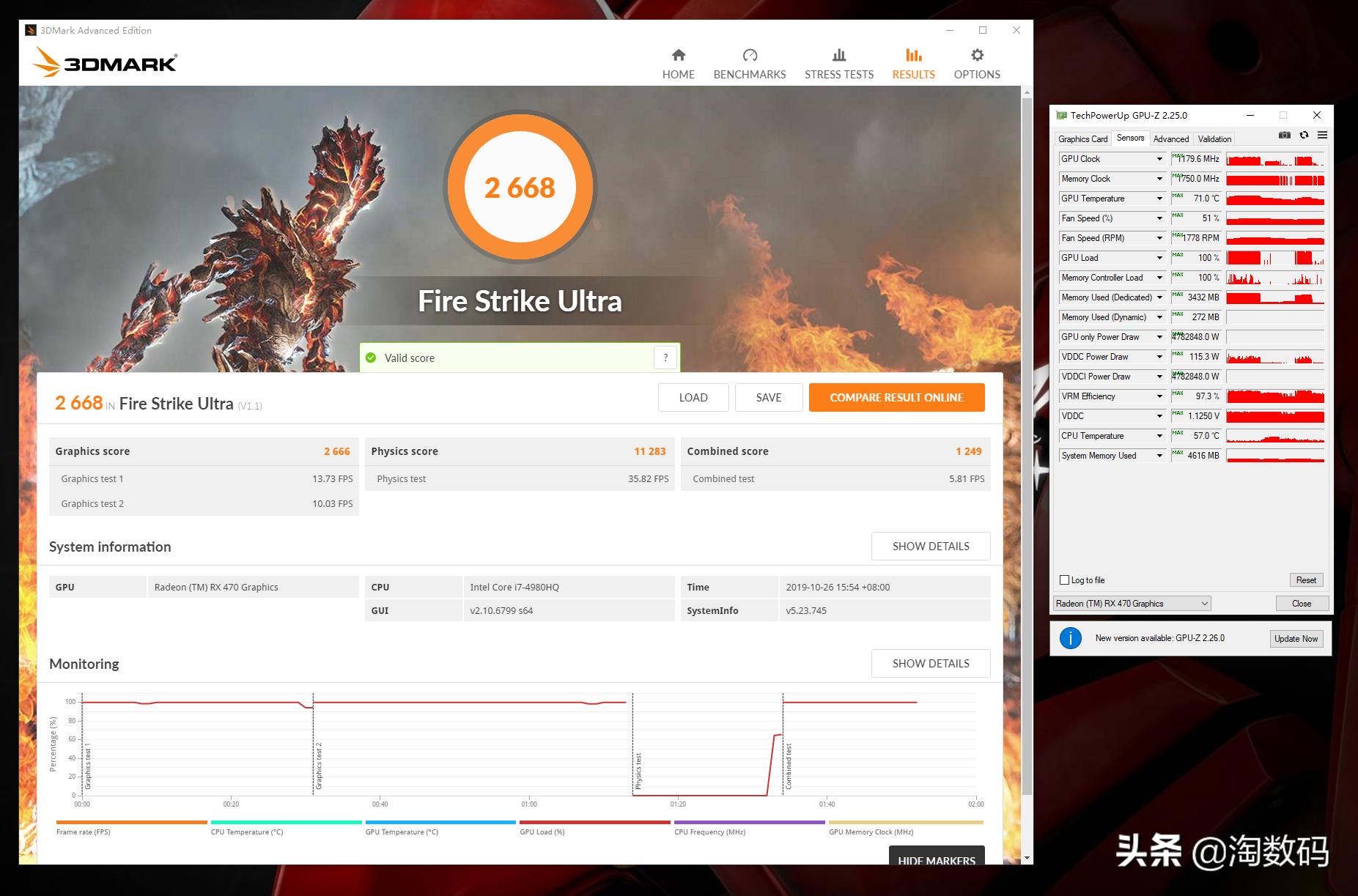
Task: Go to Stress Tests chart icon
Action: pyautogui.click(x=838, y=56)
